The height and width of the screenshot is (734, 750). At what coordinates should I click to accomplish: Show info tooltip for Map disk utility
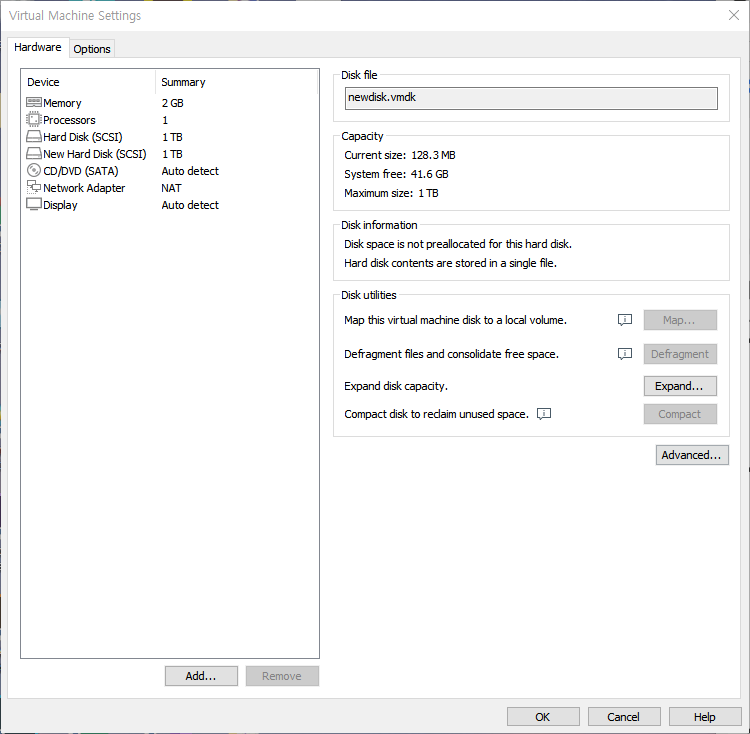pyautogui.click(x=625, y=320)
